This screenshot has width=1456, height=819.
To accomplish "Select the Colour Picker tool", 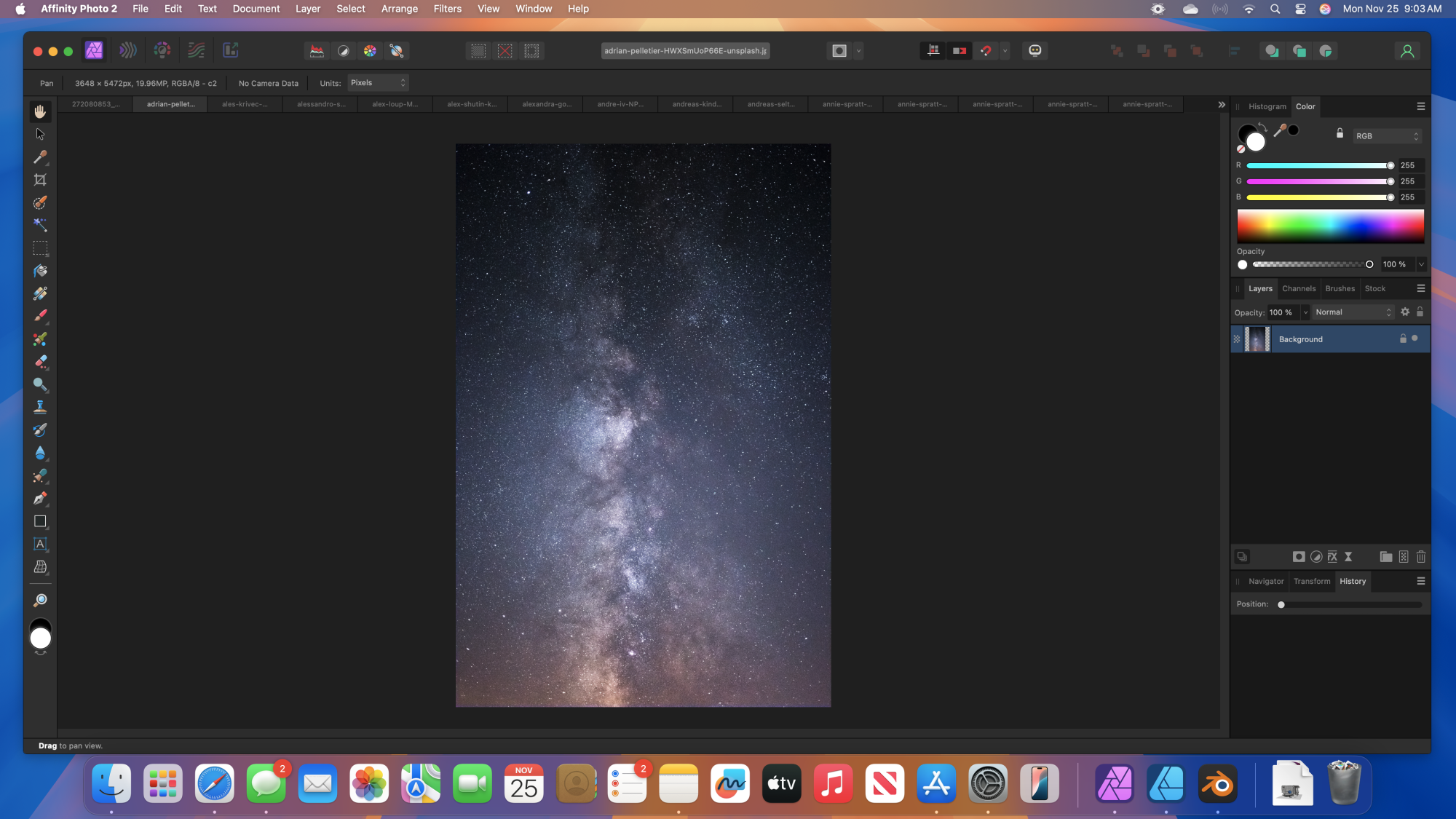I will 41,157.
